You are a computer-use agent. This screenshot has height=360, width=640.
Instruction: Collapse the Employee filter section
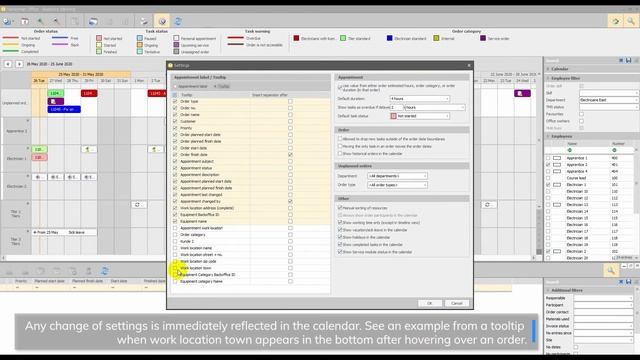pyautogui.click(x=548, y=78)
